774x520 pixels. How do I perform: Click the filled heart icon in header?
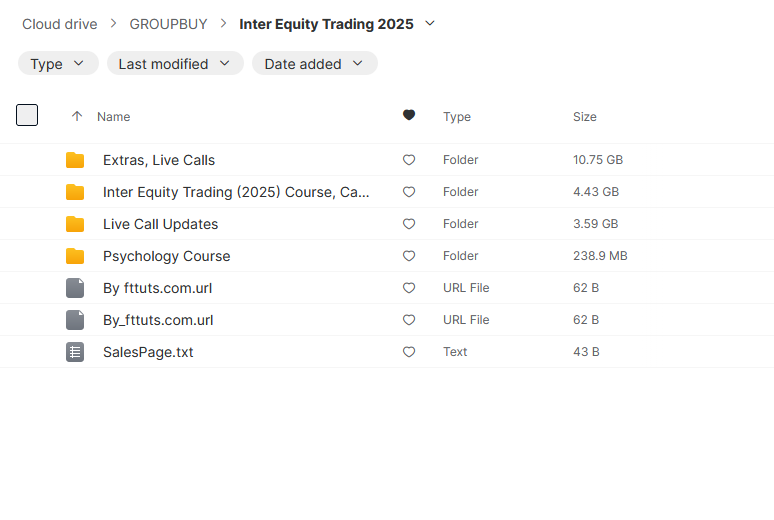pyautogui.click(x=409, y=116)
